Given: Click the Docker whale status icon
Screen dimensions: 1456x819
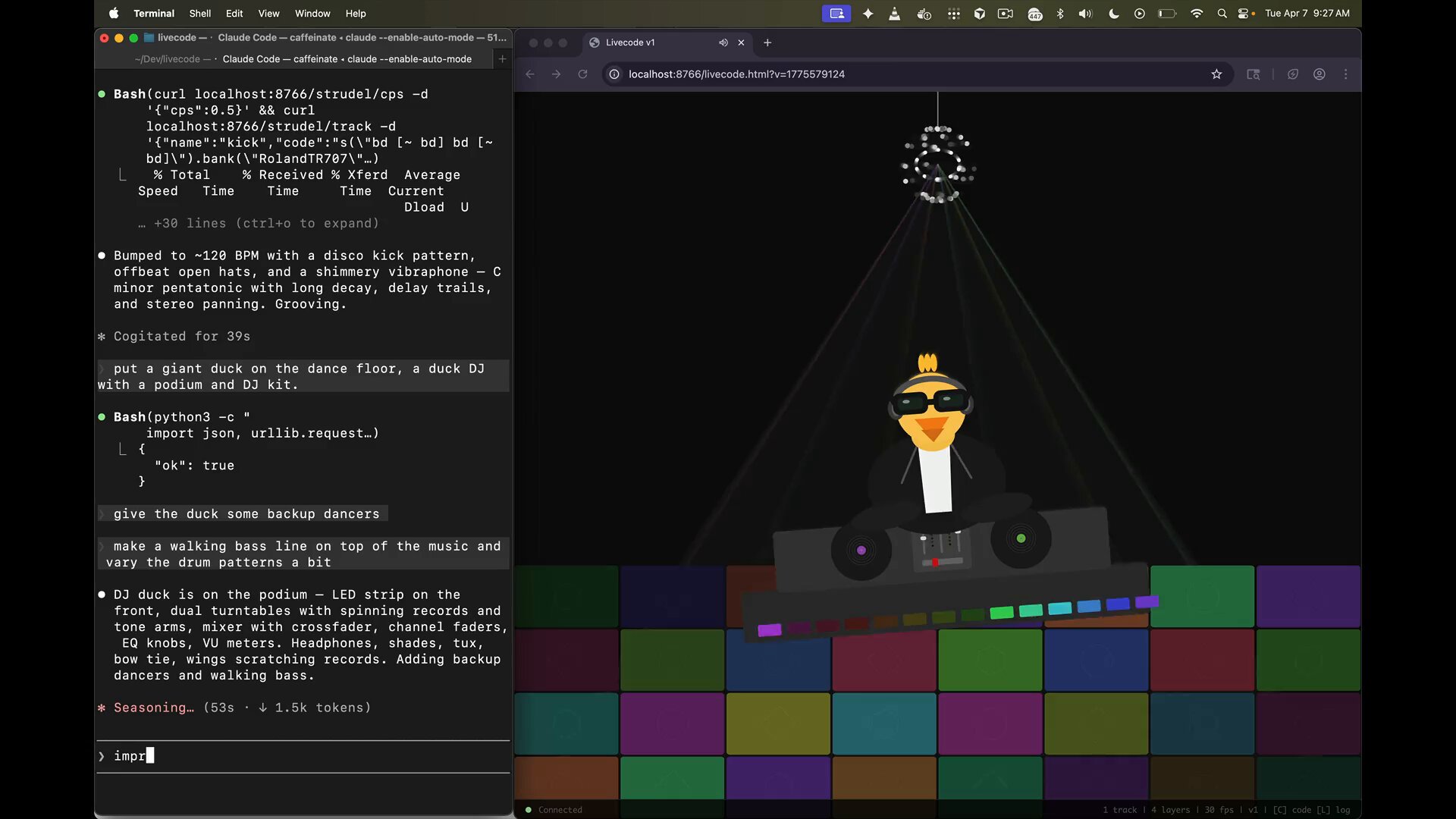Looking at the screenshot, I should point(924,13).
